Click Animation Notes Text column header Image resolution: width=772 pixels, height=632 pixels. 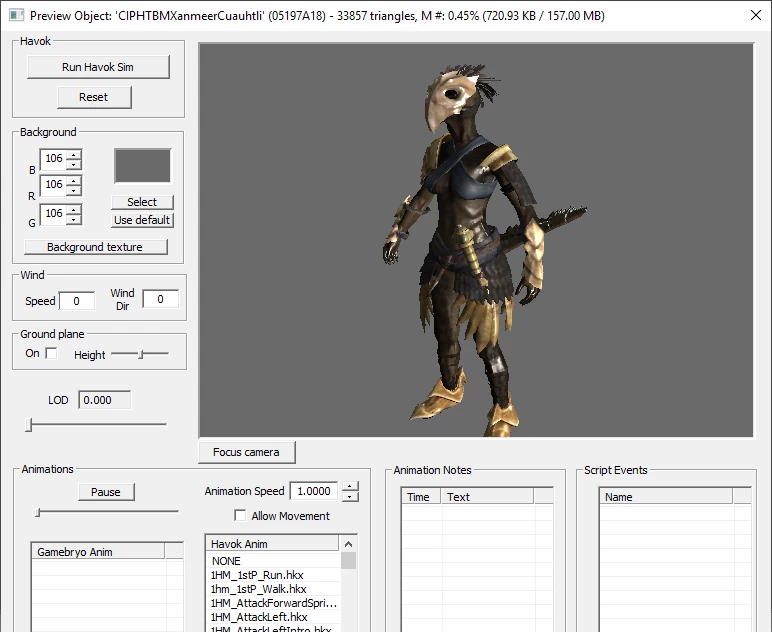[x=487, y=497]
